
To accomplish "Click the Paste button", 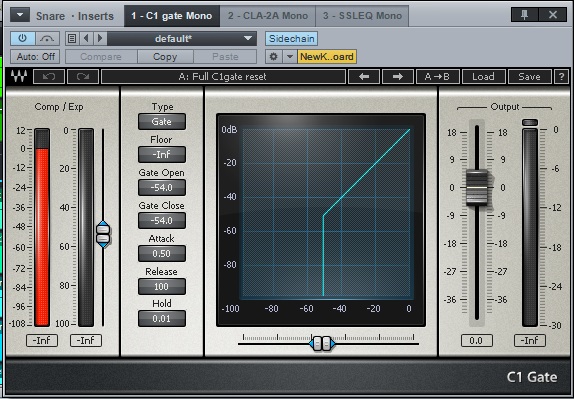I will [225, 57].
